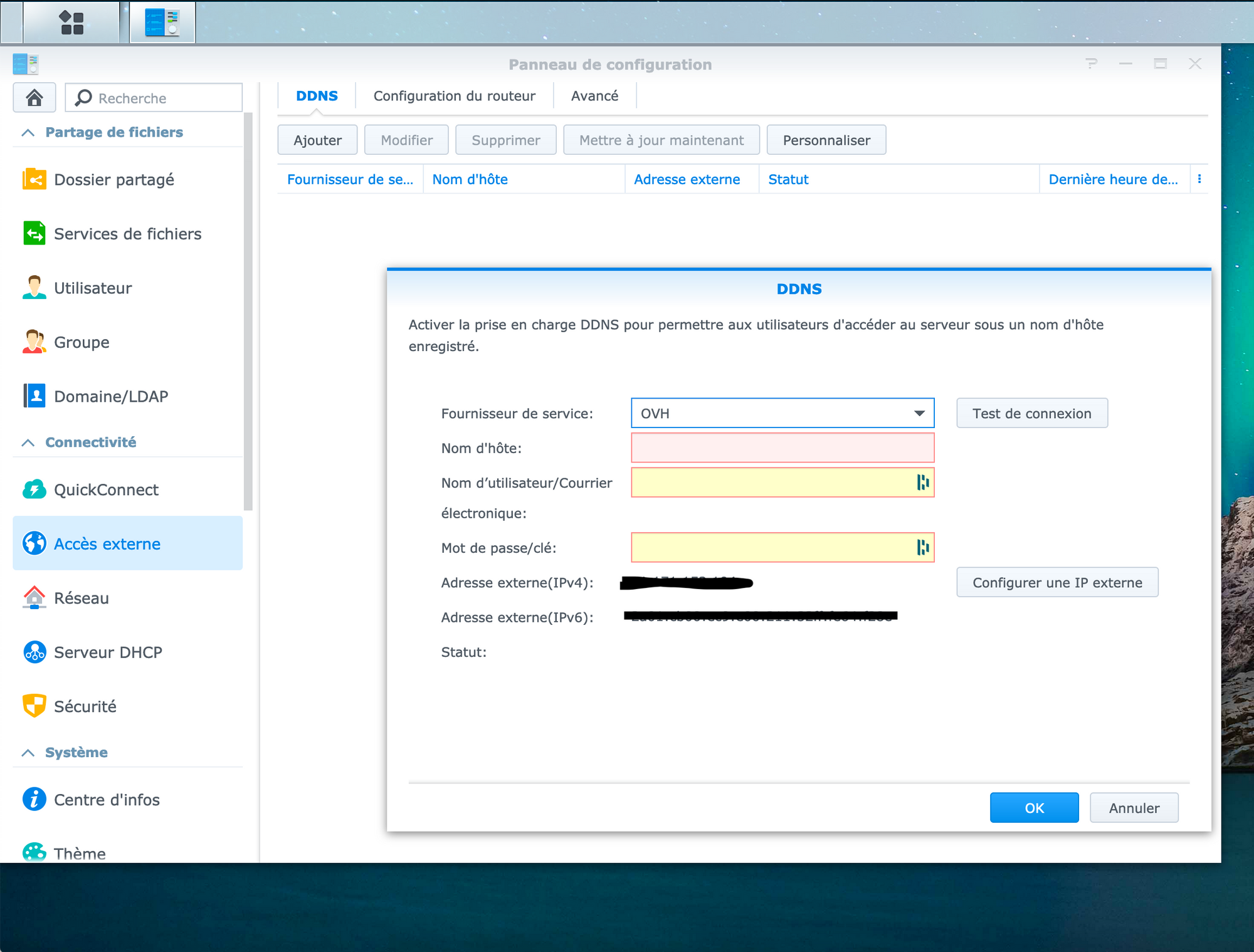Click the help question mark icon

pyautogui.click(x=1092, y=63)
